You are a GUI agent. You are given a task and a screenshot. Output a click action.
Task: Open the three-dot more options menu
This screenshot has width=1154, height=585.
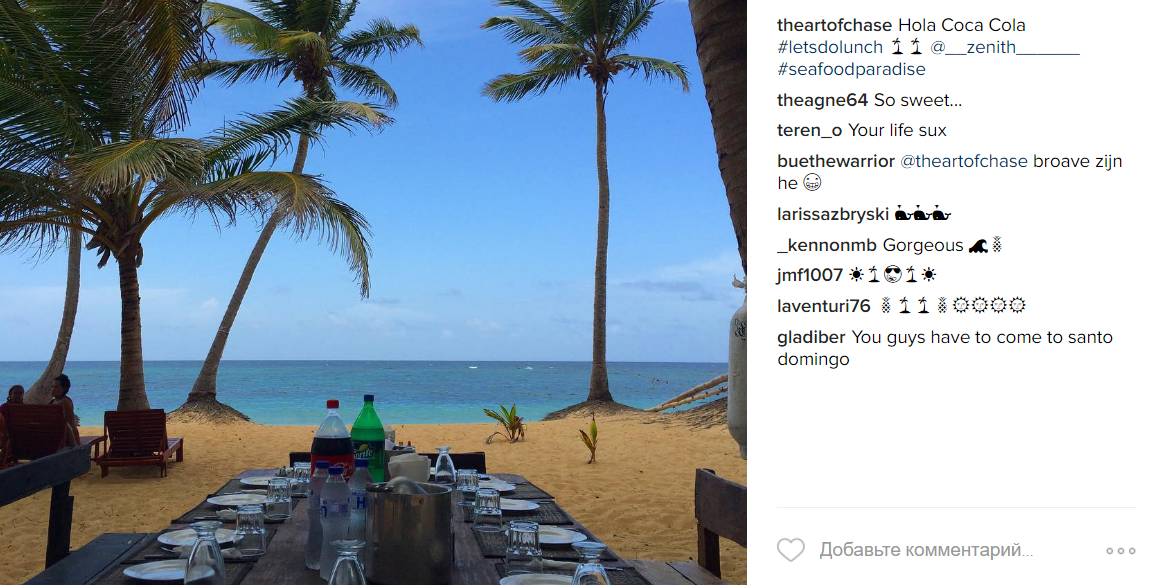(x=1121, y=550)
